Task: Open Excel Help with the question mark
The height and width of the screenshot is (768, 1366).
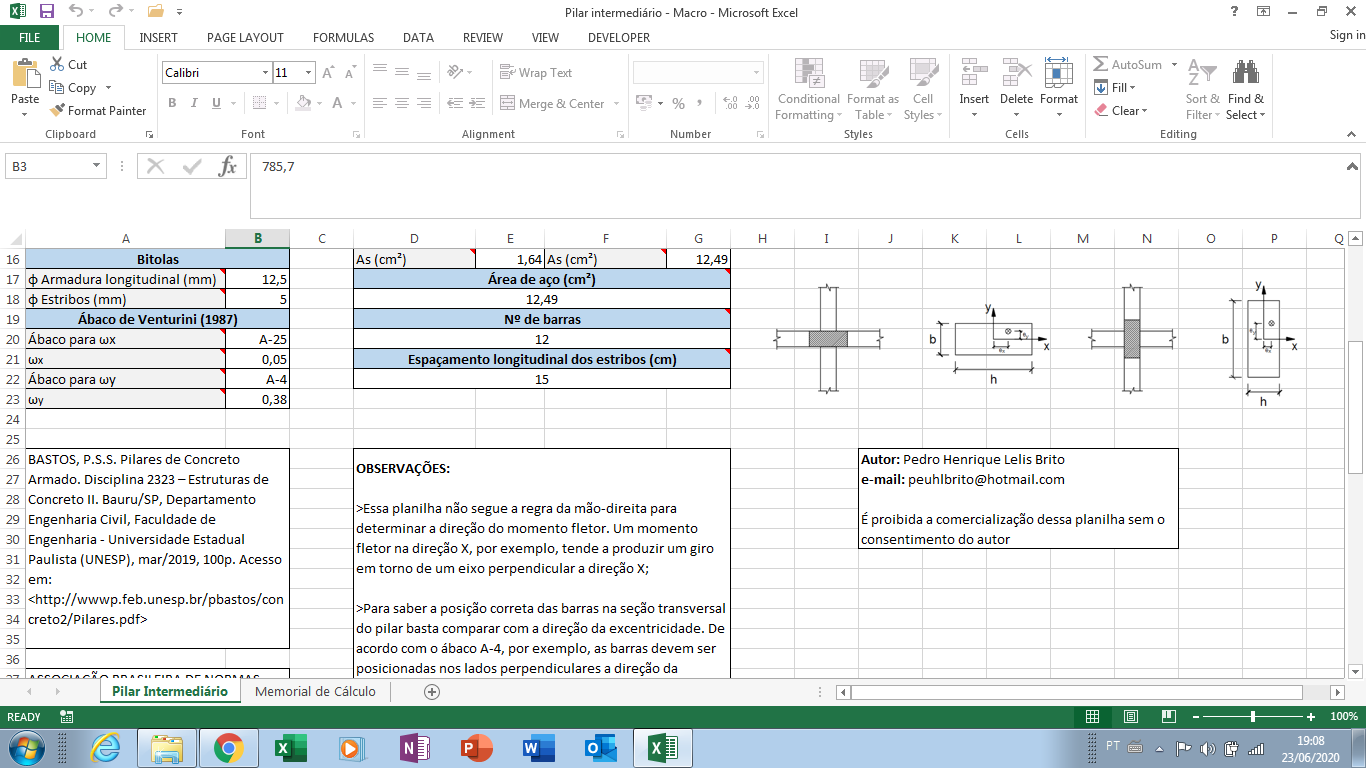Action: [1235, 12]
